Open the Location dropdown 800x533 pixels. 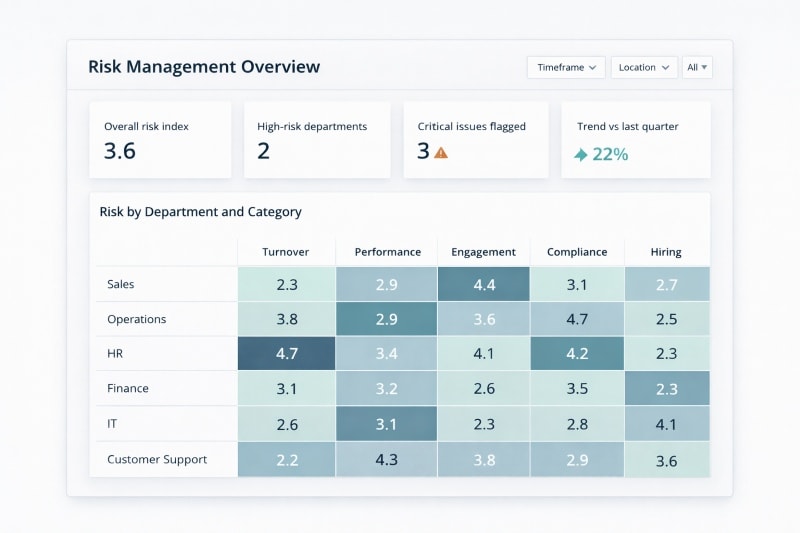pos(644,67)
